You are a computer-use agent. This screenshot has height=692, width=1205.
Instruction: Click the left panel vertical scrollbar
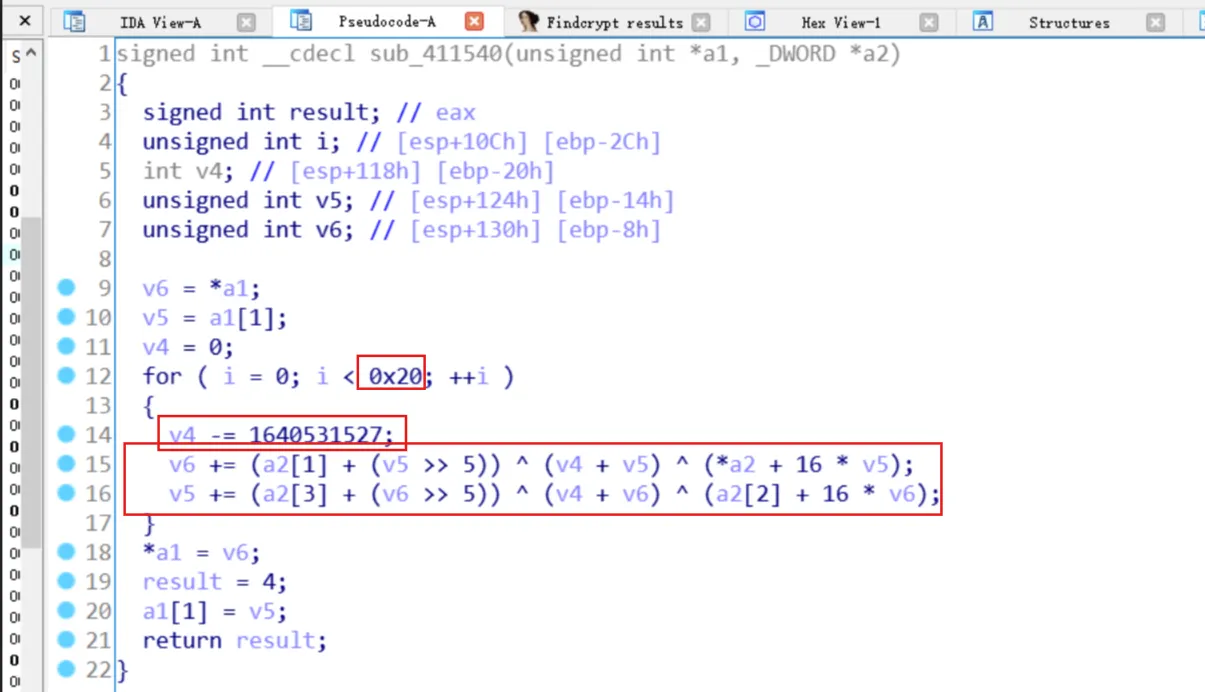pos(32,380)
